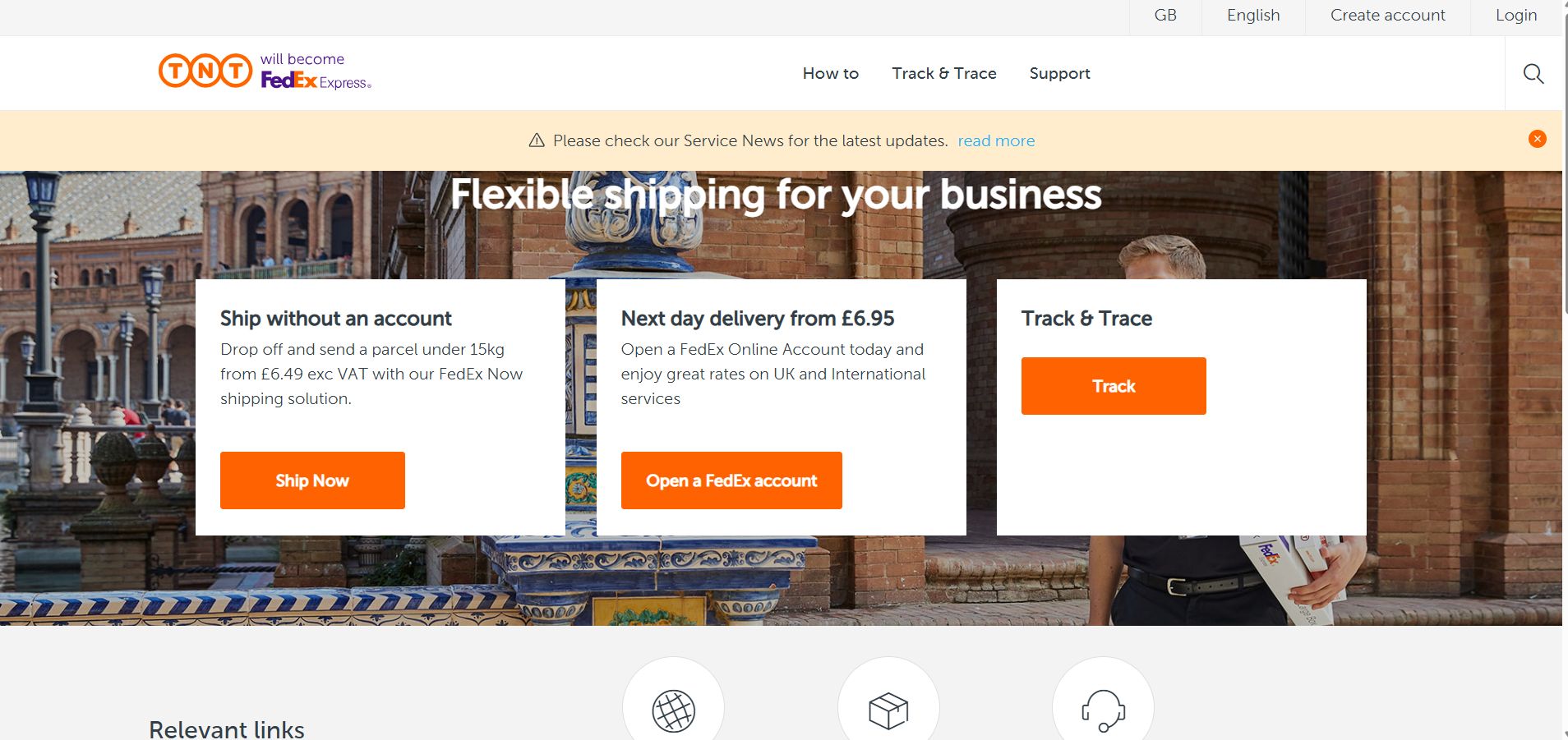Dismiss the Service News banner
The height and width of the screenshot is (740, 1568).
(1536, 138)
